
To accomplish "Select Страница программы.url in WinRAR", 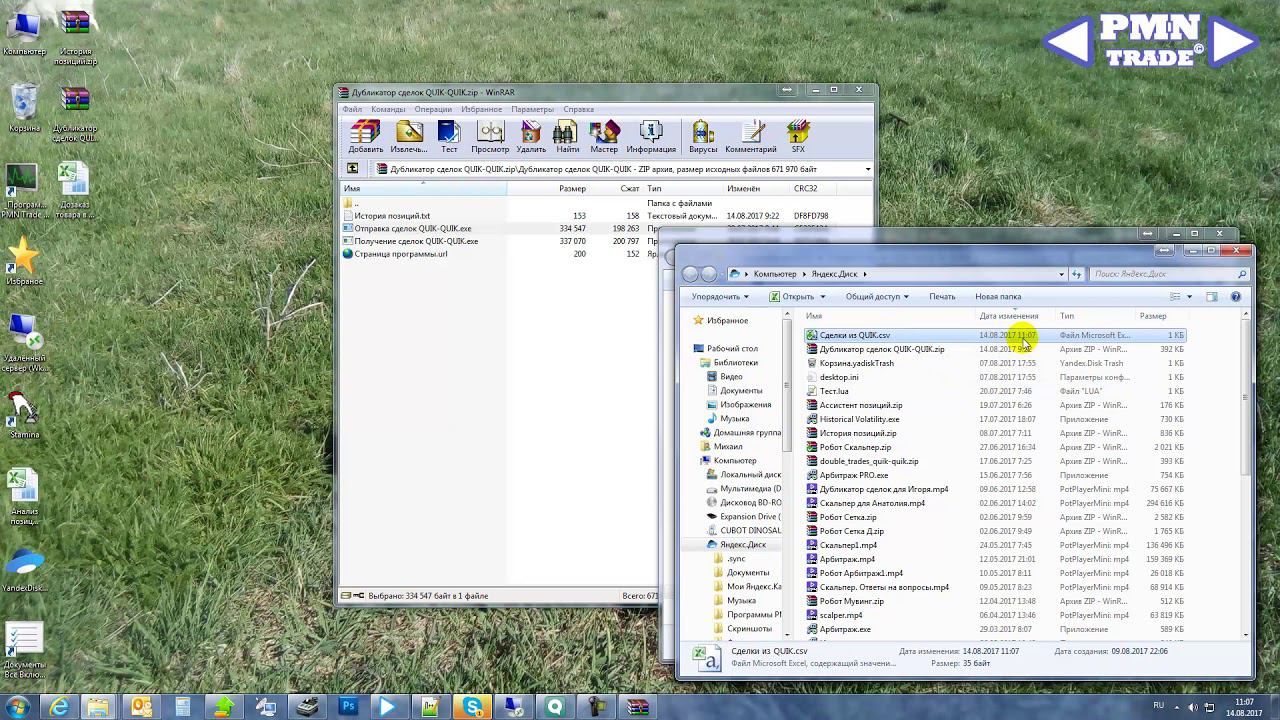I will 400,254.
